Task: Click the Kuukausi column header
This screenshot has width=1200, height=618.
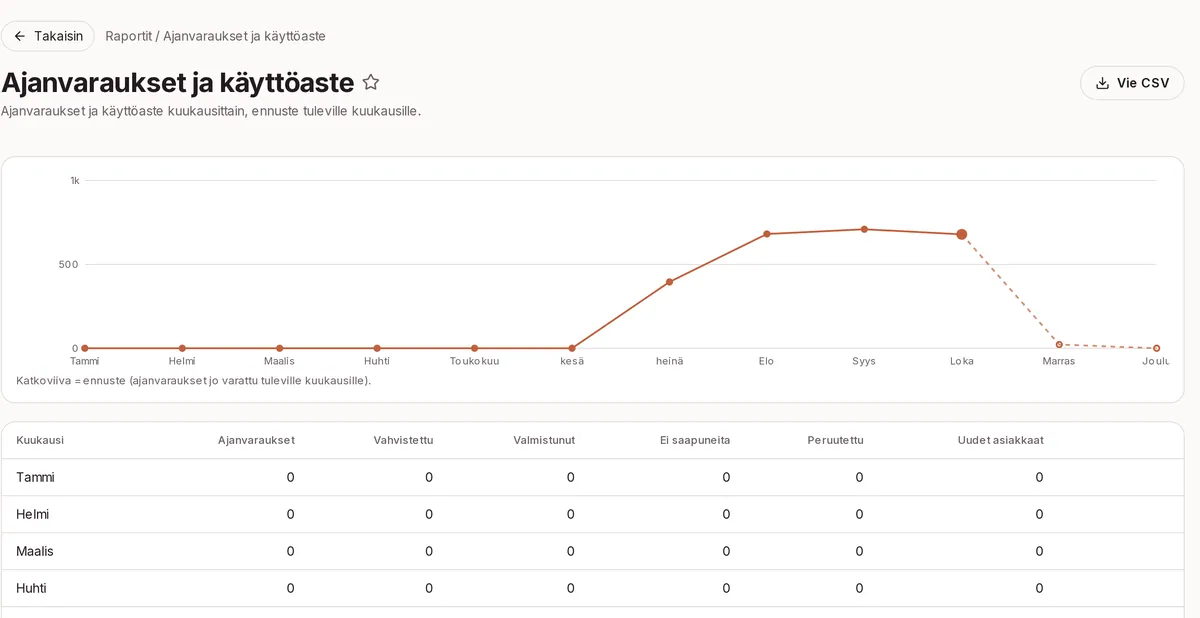Action: click(x=40, y=440)
